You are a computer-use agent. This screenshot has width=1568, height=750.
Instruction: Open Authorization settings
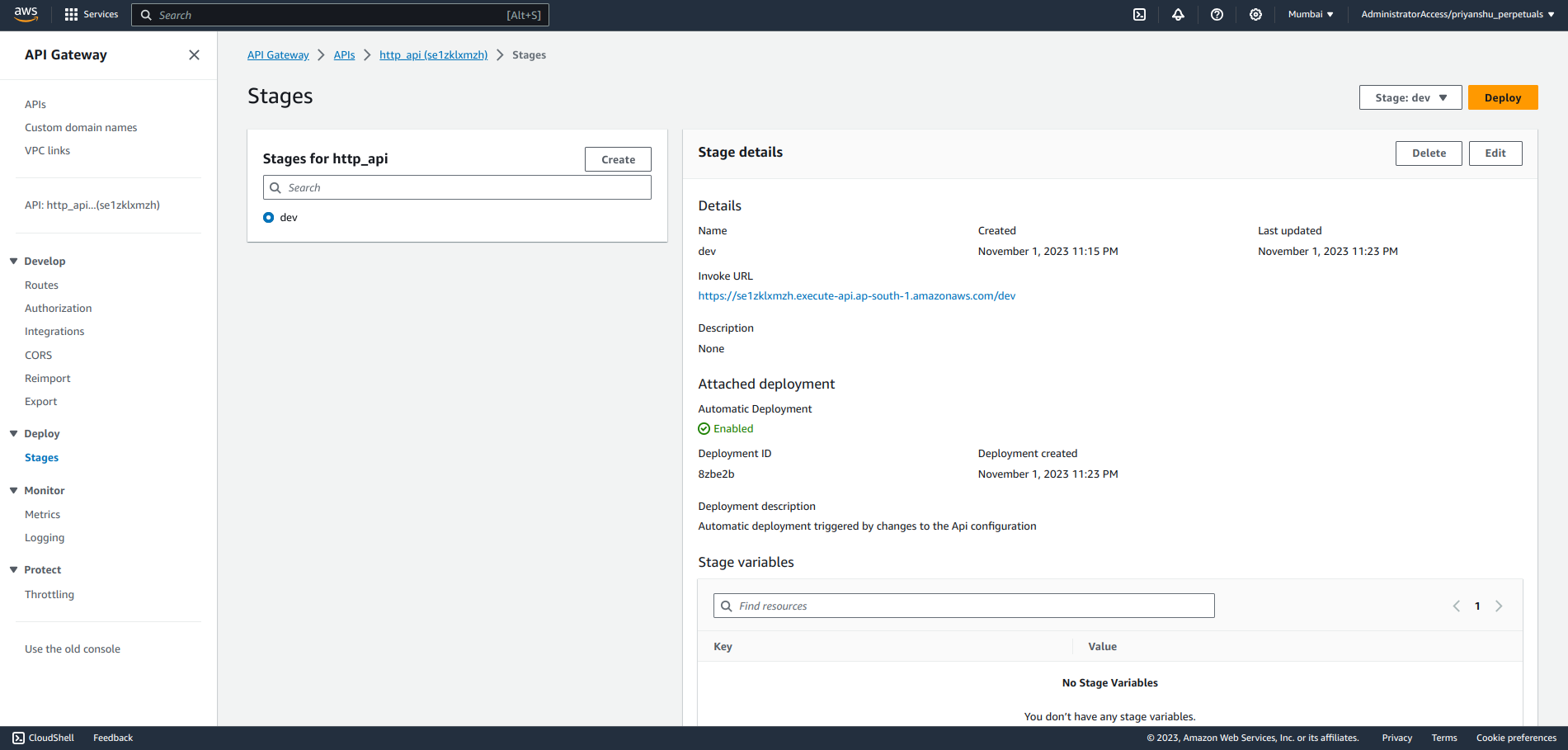(58, 308)
